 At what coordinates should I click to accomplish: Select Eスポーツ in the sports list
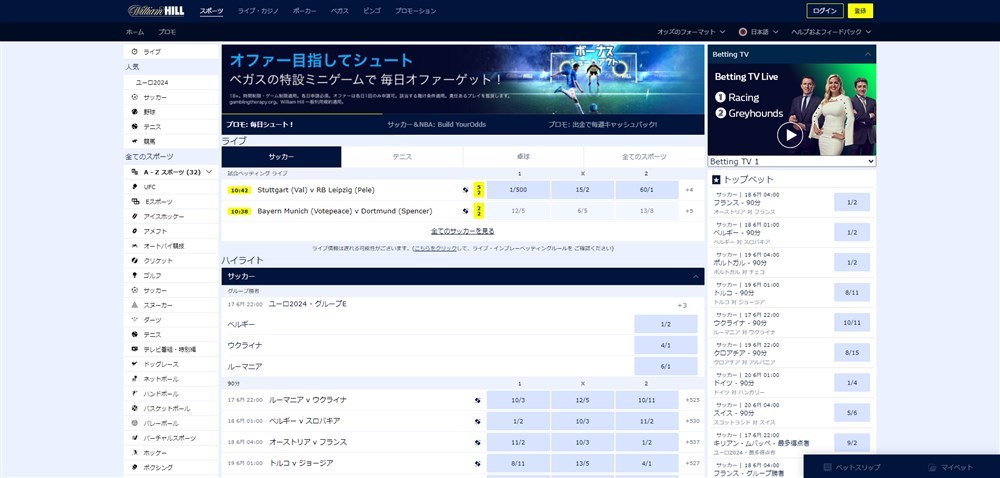tap(171, 201)
